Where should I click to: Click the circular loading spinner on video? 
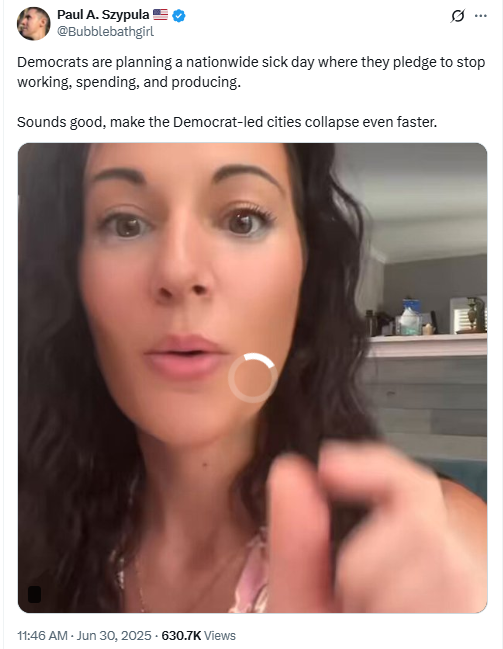pos(253,377)
